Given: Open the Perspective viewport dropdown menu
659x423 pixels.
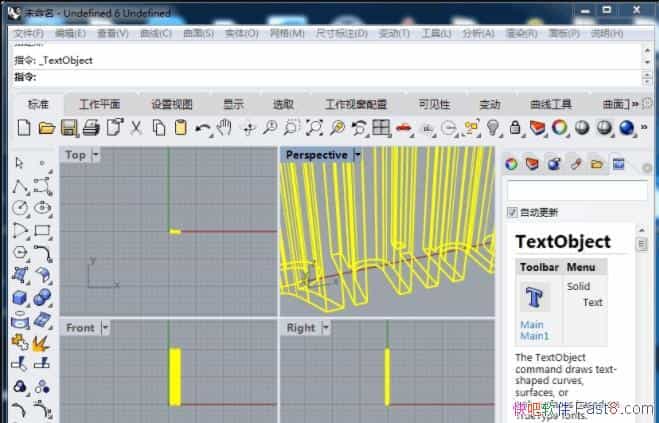Looking at the screenshot, I should tap(357, 155).
